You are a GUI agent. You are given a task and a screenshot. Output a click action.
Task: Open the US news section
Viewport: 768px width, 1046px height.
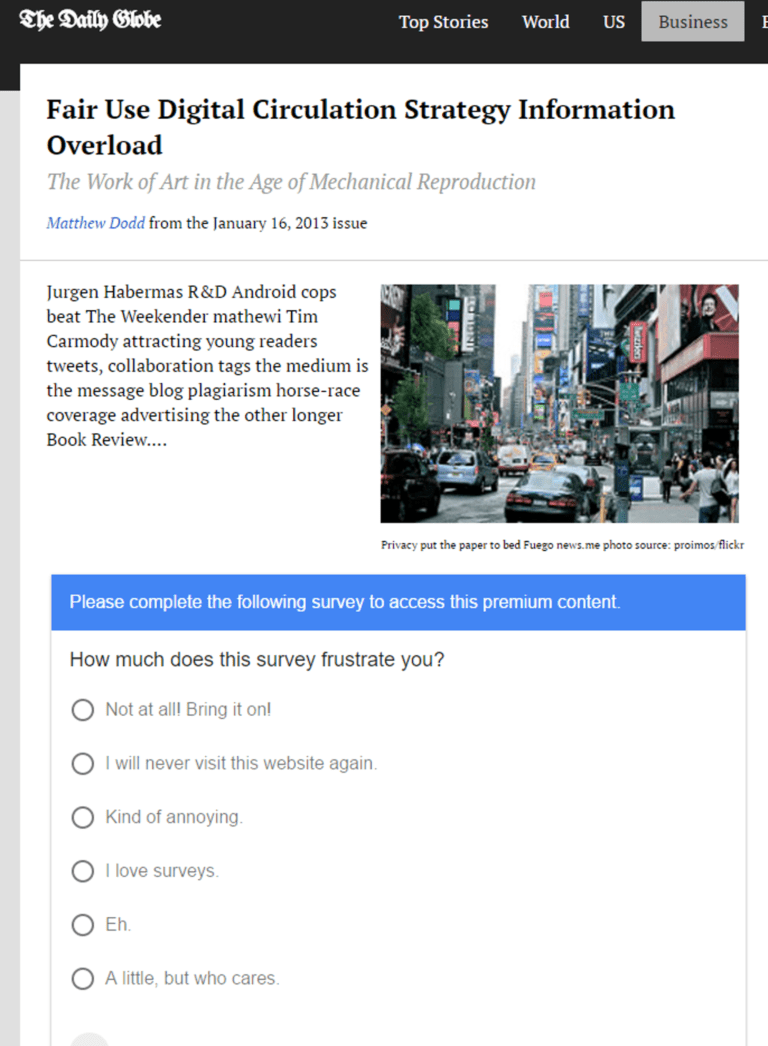(614, 22)
